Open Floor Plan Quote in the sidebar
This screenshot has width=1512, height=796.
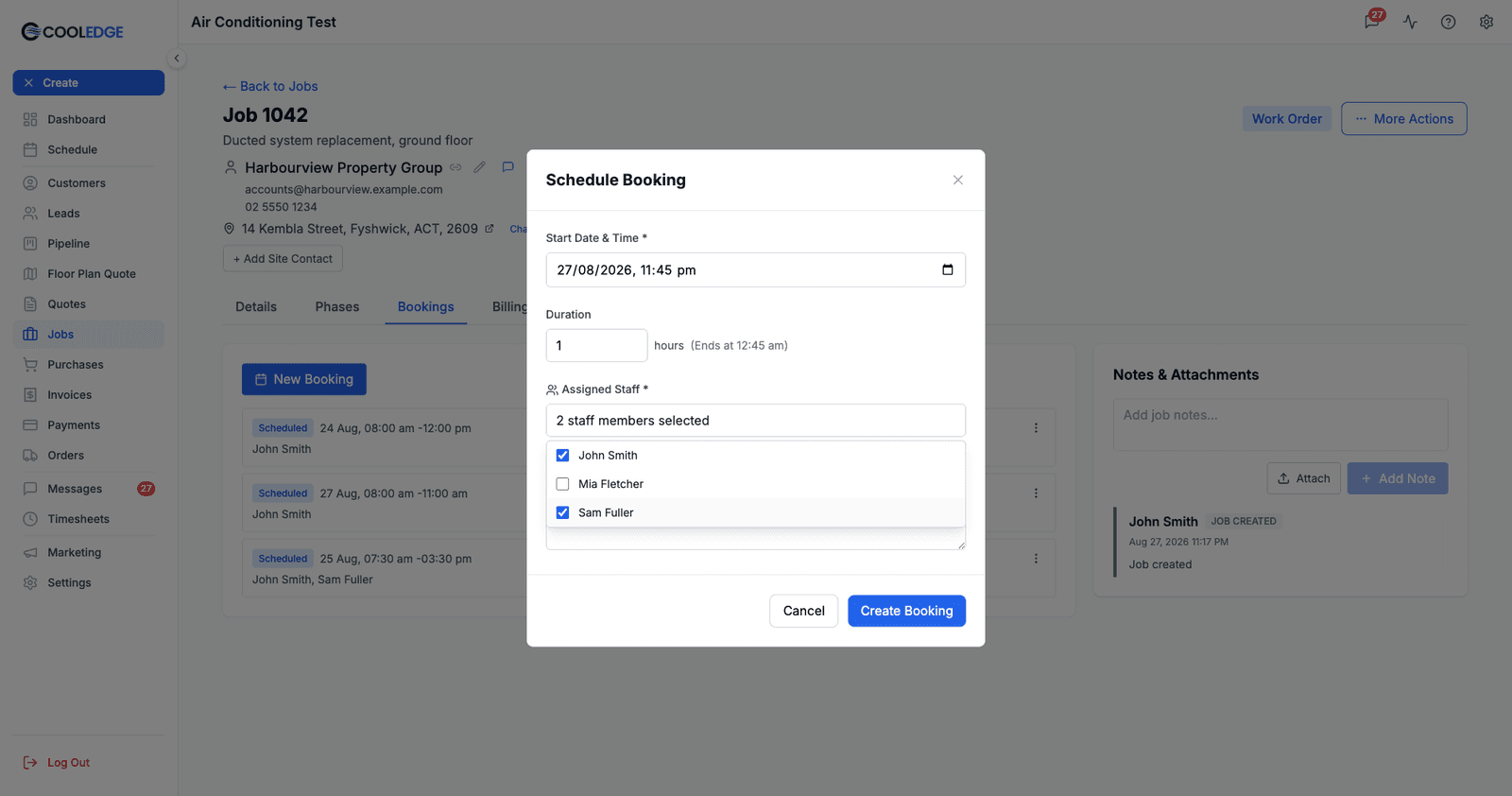point(89,274)
